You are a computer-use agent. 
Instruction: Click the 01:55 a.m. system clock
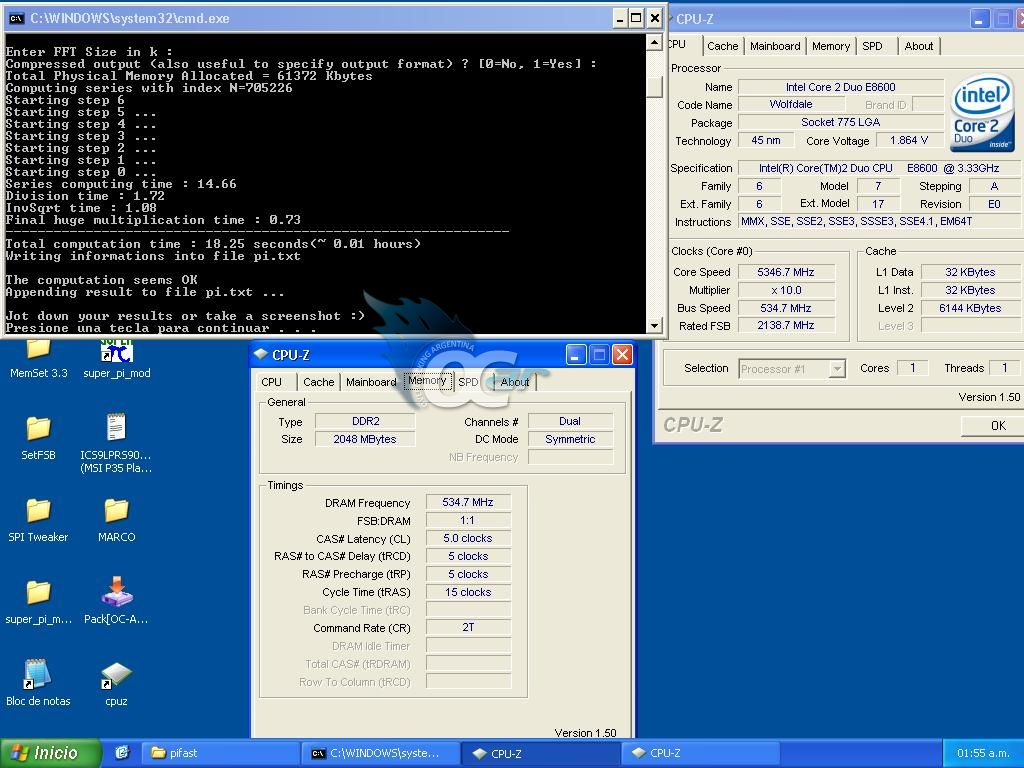click(983, 753)
